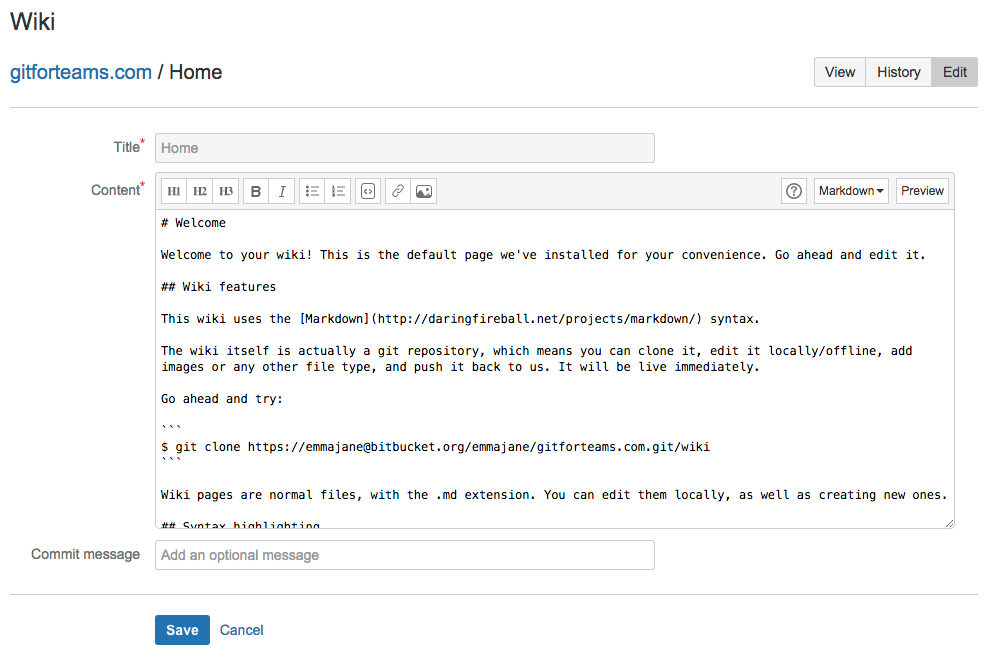Open the editor help dialog
The image size is (985, 652).
tap(793, 190)
